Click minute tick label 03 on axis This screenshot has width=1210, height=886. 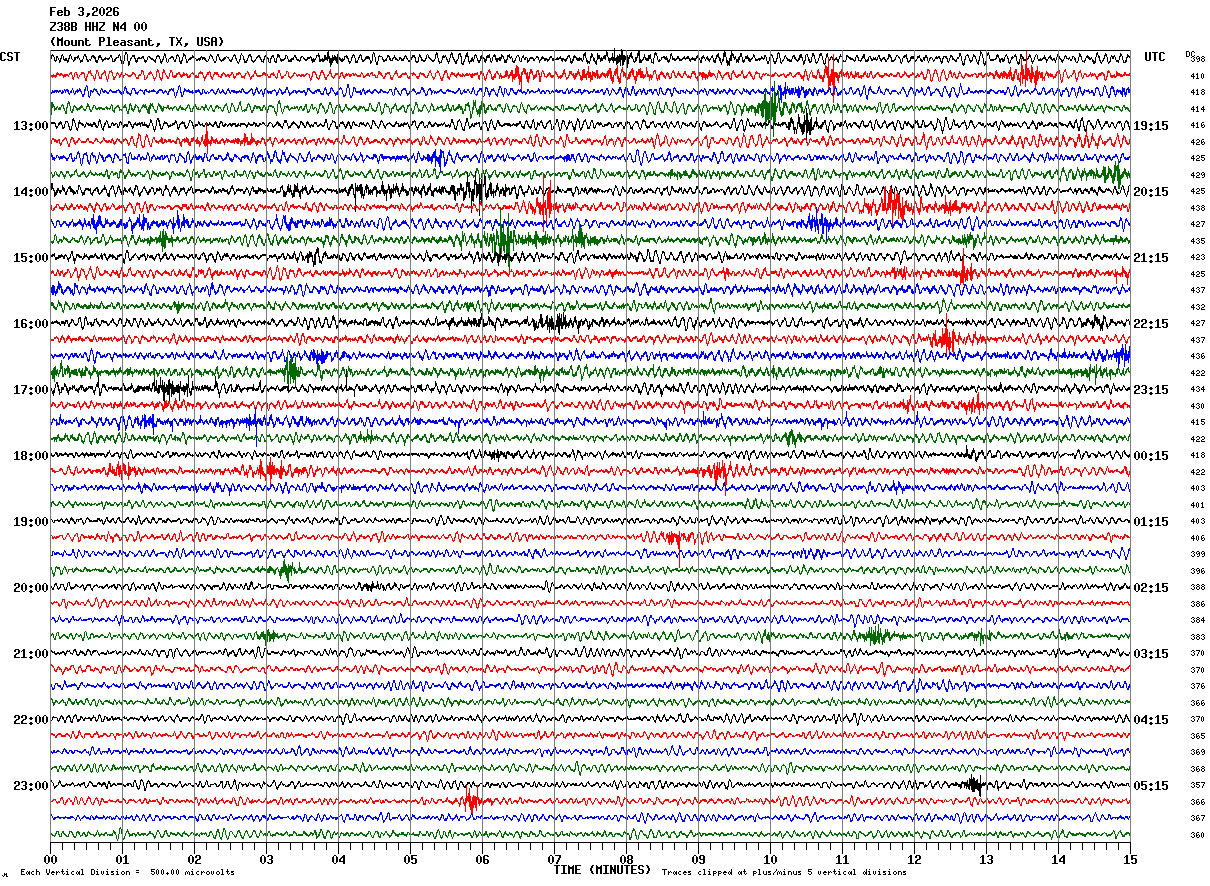(x=266, y=859)
